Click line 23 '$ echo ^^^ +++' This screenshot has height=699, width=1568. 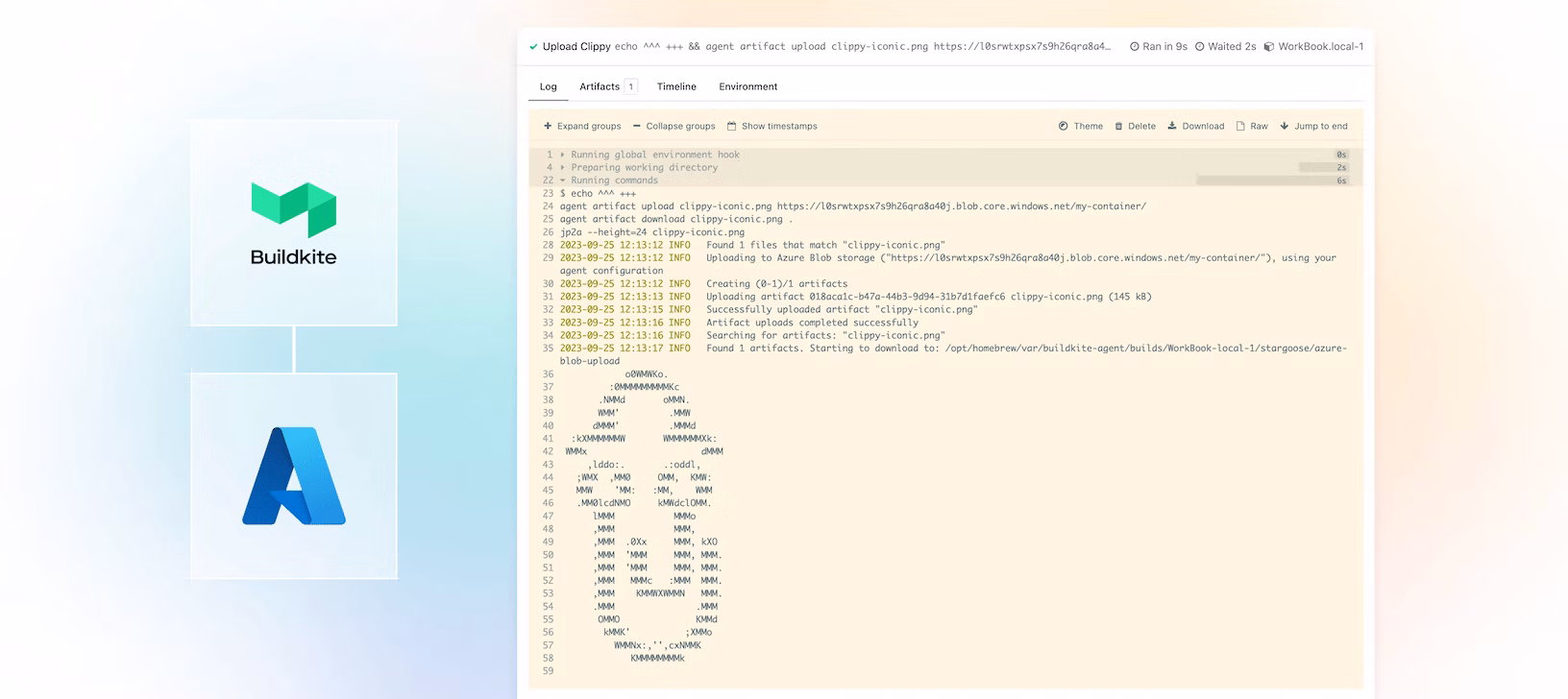pos(598,193)
